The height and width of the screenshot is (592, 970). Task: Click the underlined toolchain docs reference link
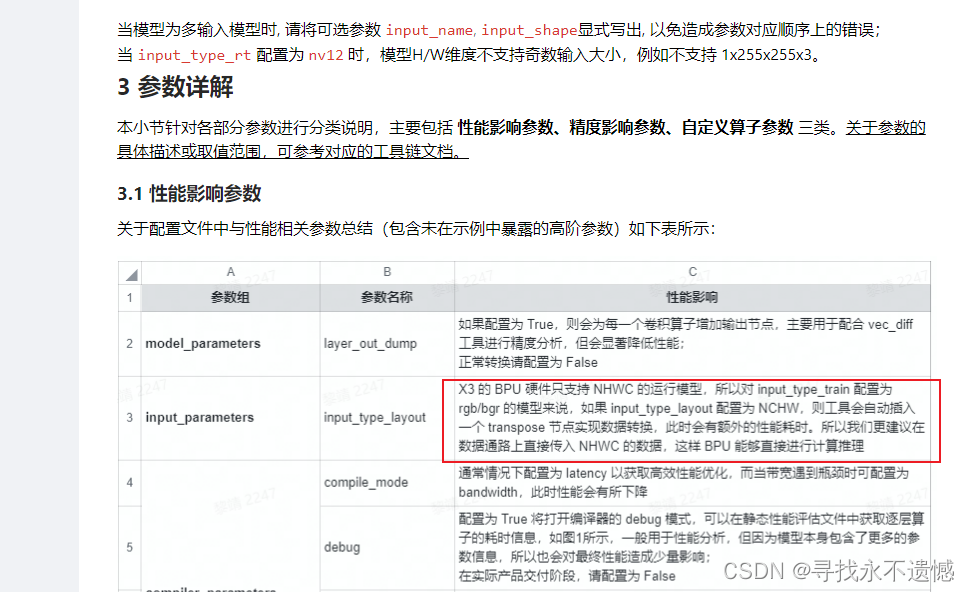click(x=521, y=139)
